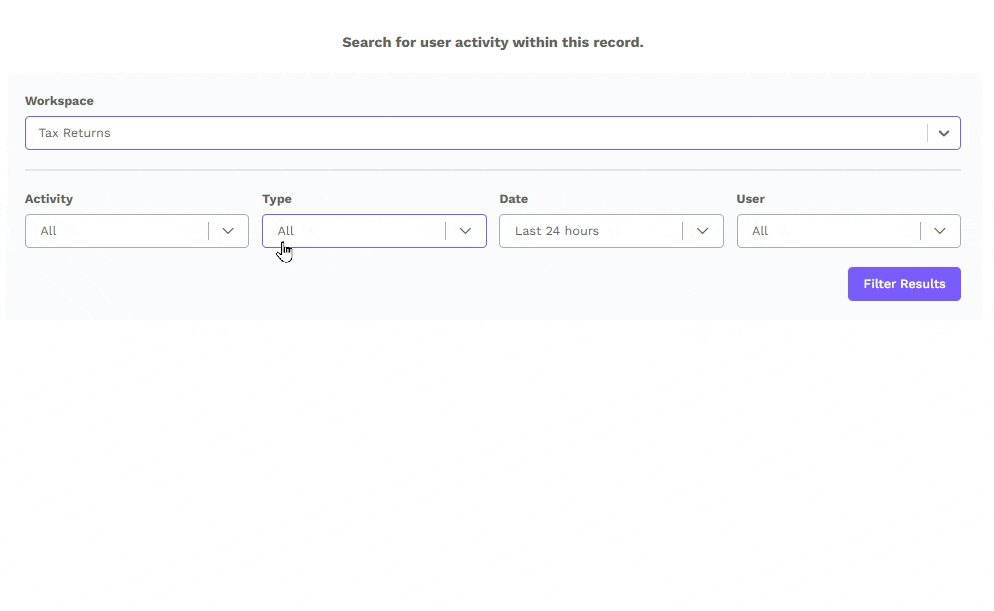
Task: Apply filters with the Filter Results button
Action: point(904,284)
